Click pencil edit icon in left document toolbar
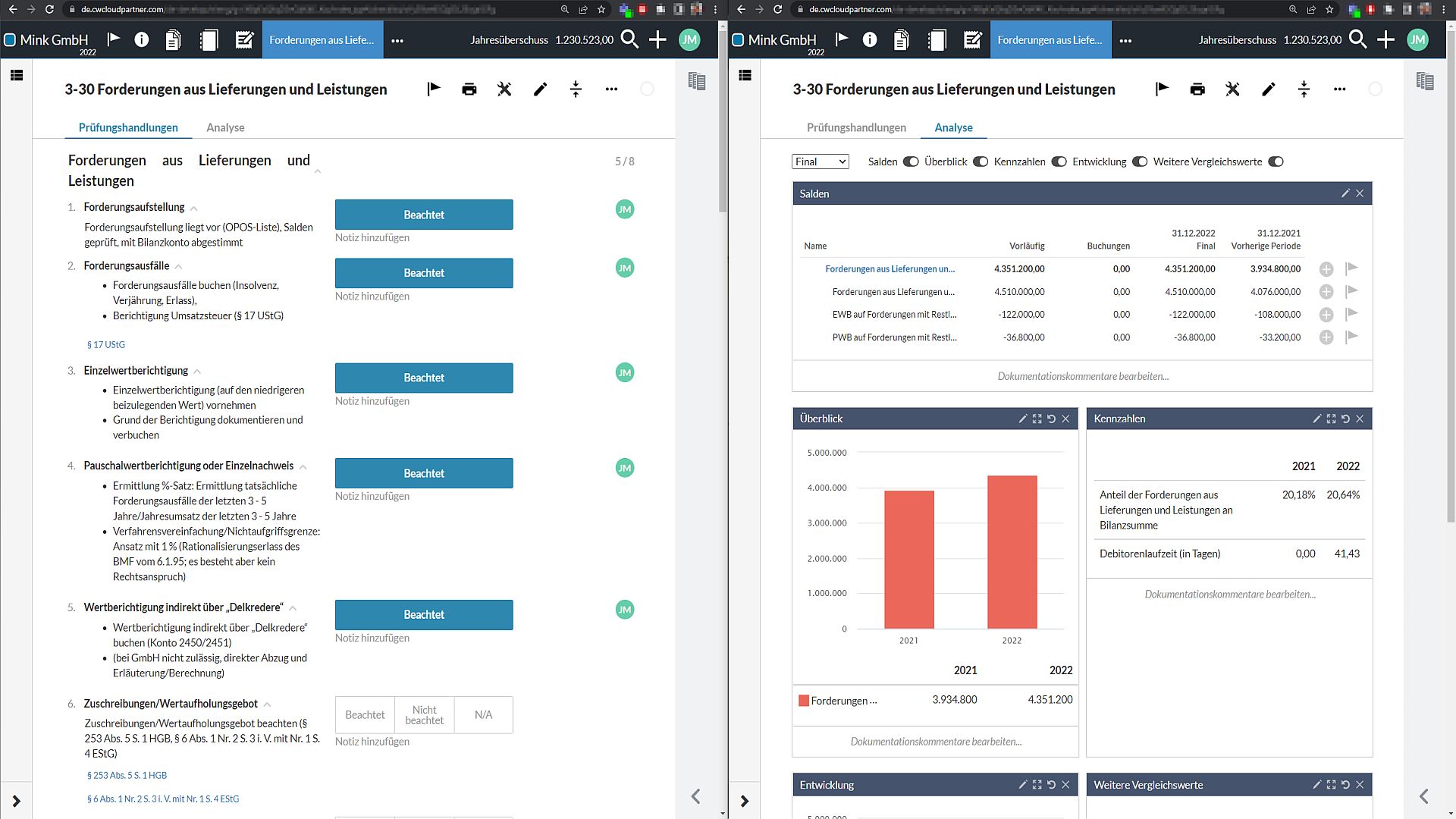The height and width of the screenshot is (819, 1456). (x=540, y=89)
